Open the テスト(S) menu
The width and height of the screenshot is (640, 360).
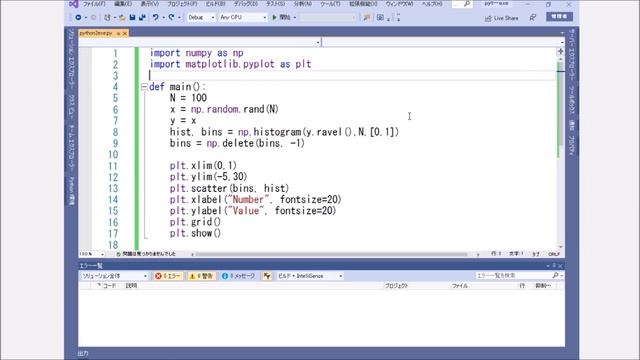click(x=275, y=4)
